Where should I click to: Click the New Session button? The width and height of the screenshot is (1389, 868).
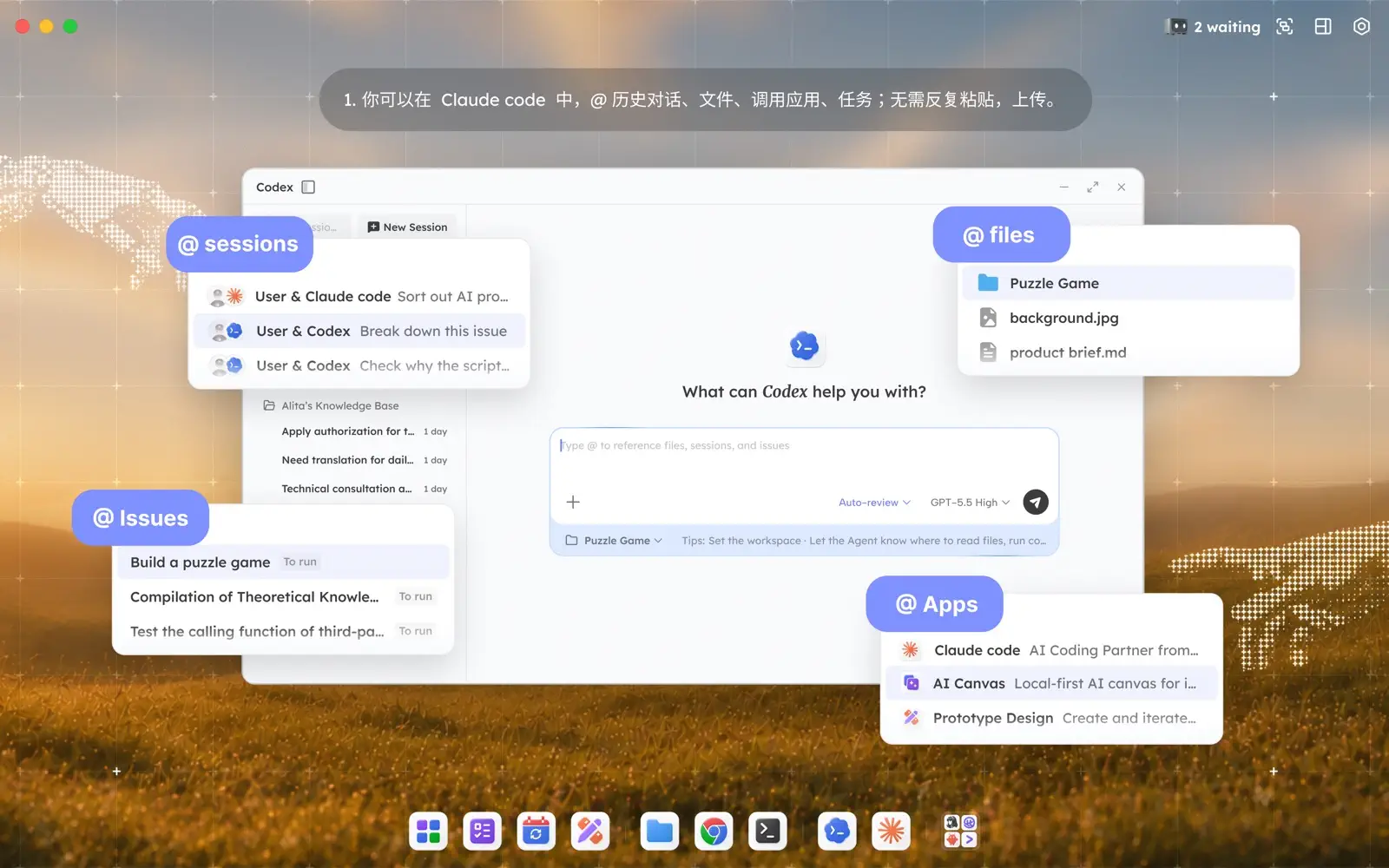pos(407,227)
